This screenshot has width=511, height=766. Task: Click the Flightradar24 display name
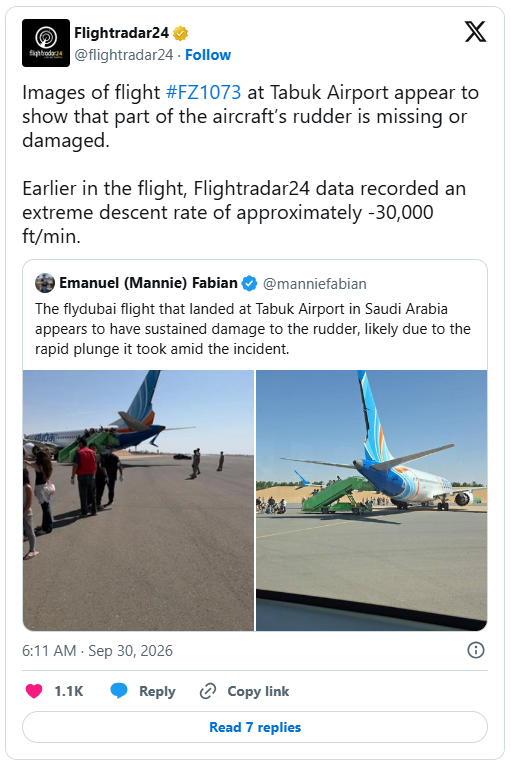click(122, 33)
